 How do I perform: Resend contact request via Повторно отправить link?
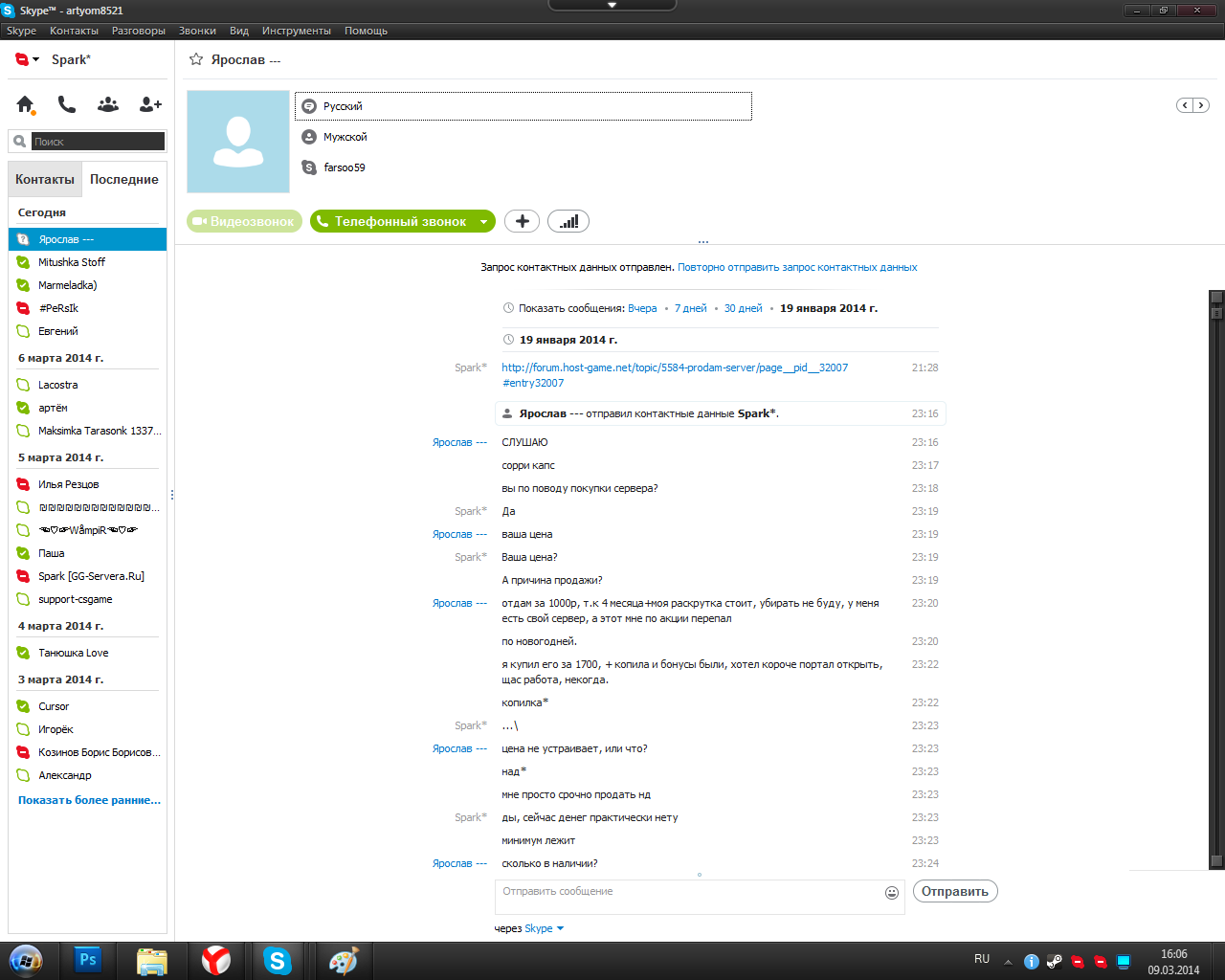tap(797, 268)
